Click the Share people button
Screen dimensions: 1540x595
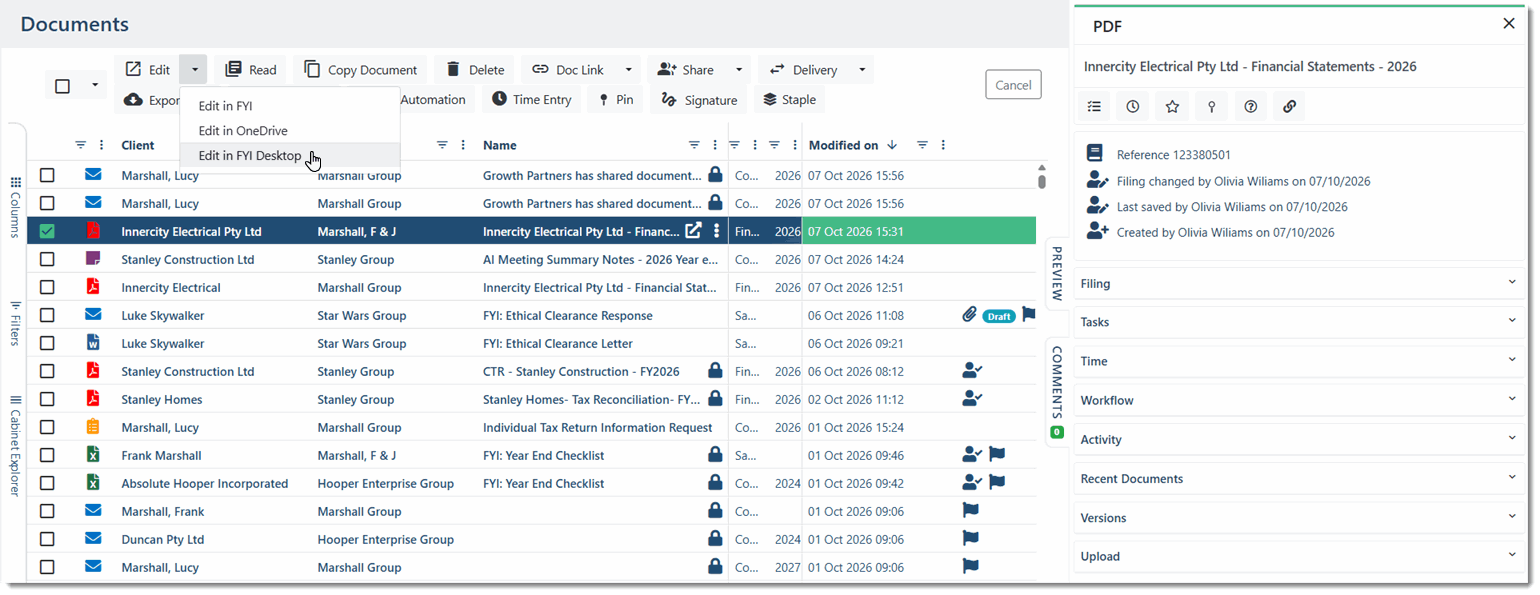coord(686,70)
